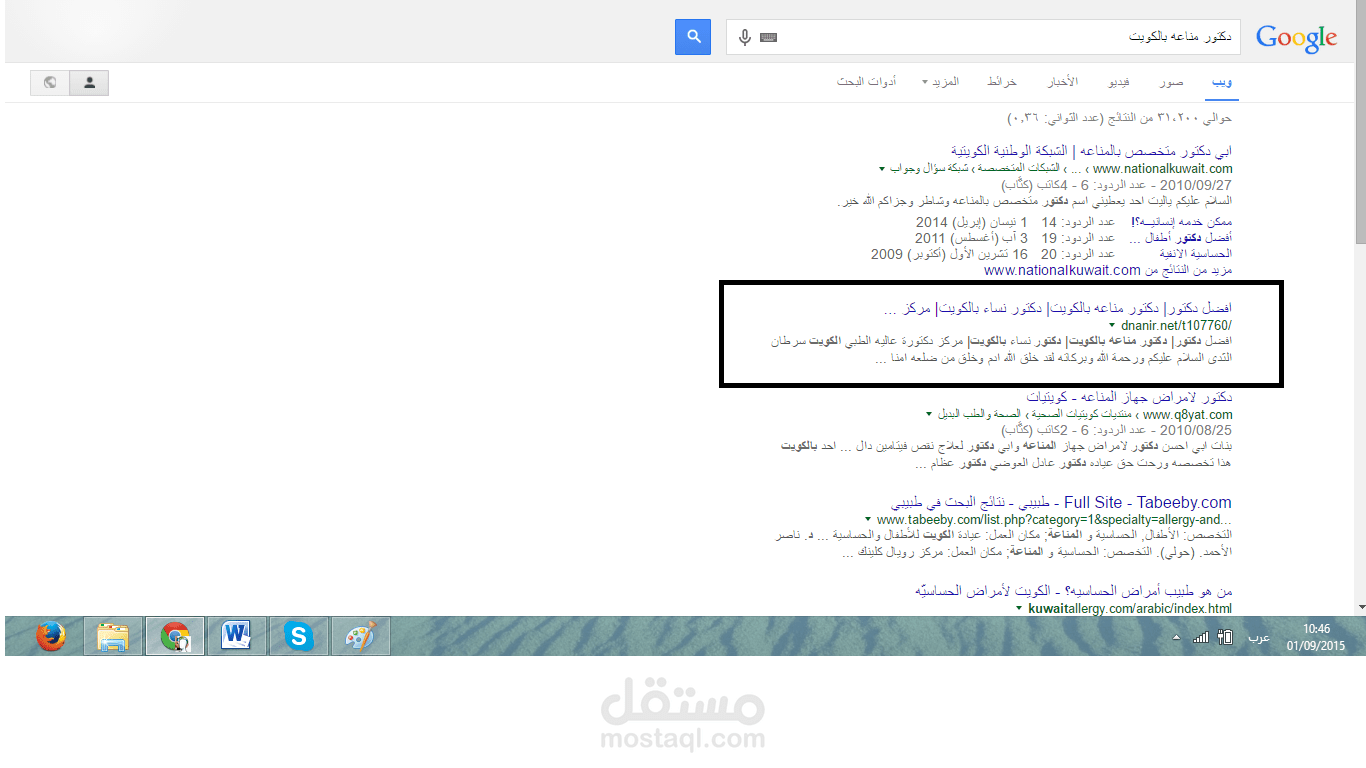Click the Chrome taskbar icon
This screenshot has height=768, width=1366.
pyautogui.click(x=175, y=636)
